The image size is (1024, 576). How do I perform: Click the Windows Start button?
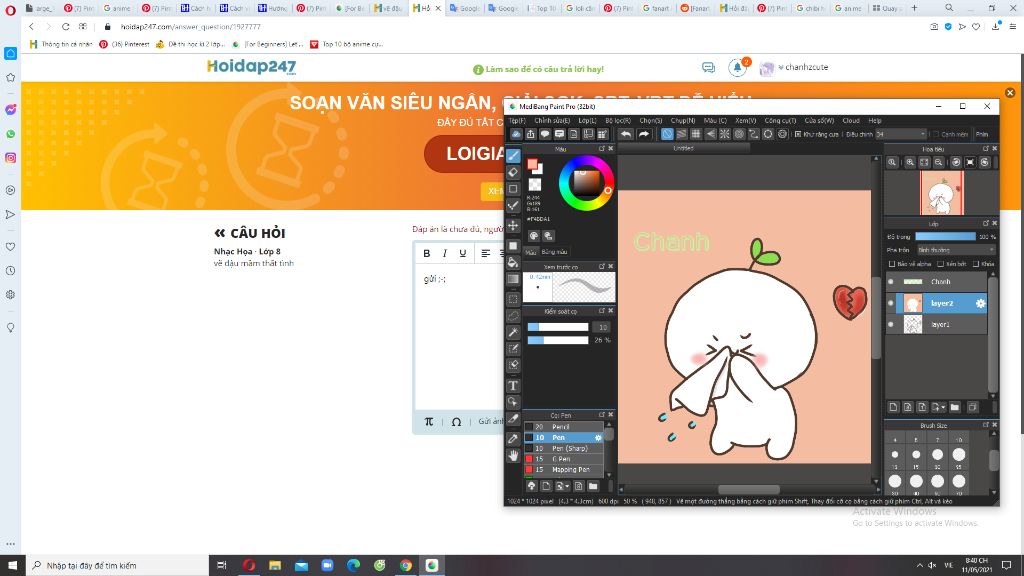coord(12,566)
